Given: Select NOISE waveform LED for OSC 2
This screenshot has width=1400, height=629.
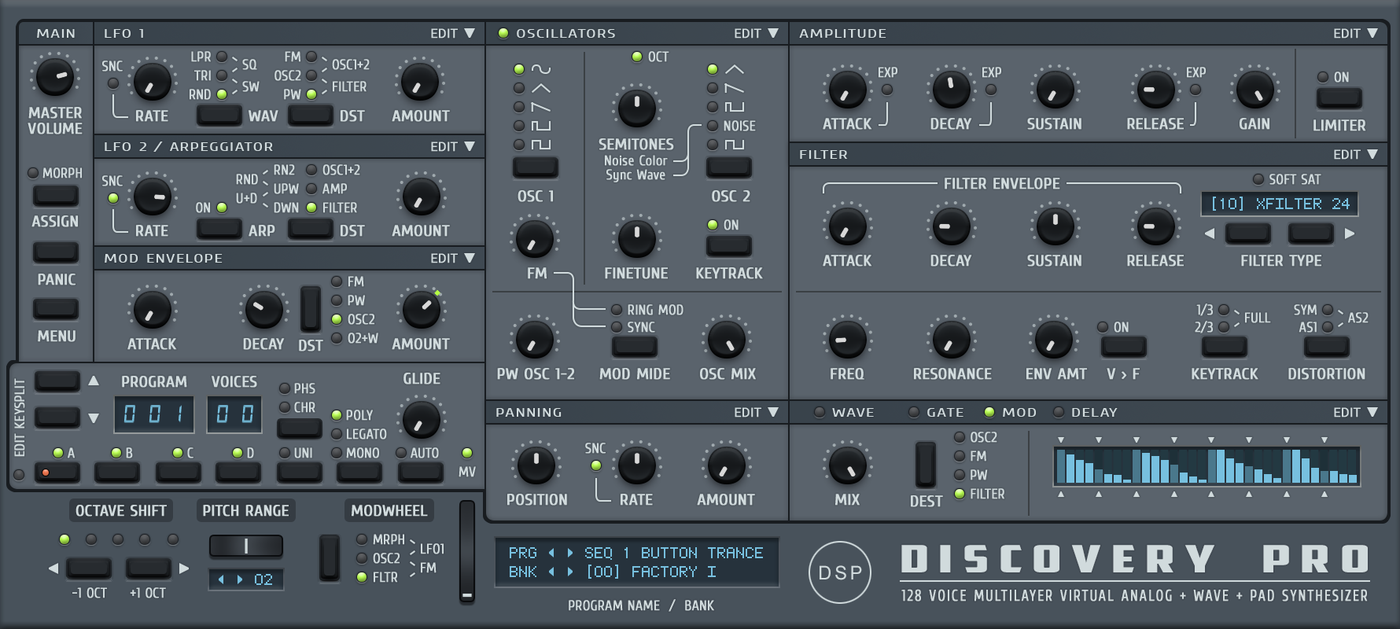Looking at the screenshot, I should (x=712, y=125).
